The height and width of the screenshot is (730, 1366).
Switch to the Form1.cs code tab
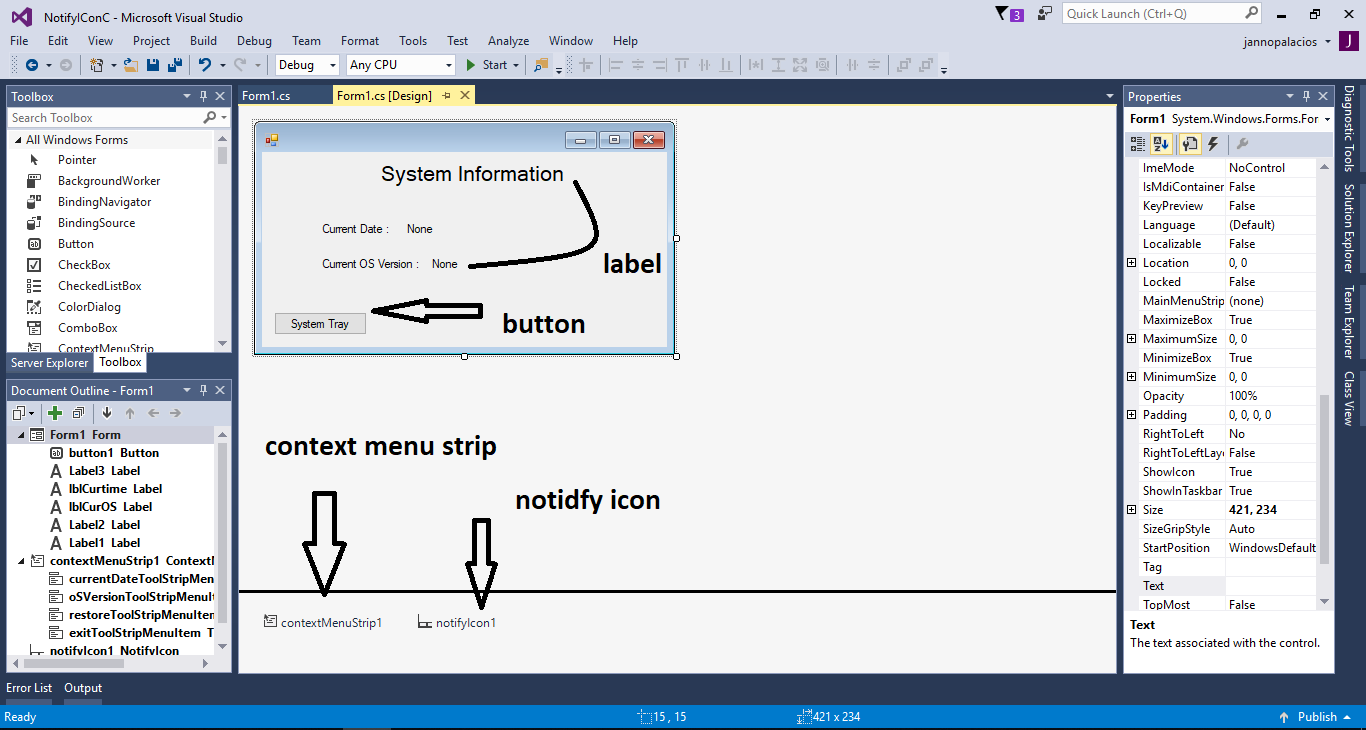[x=266, y=96]
